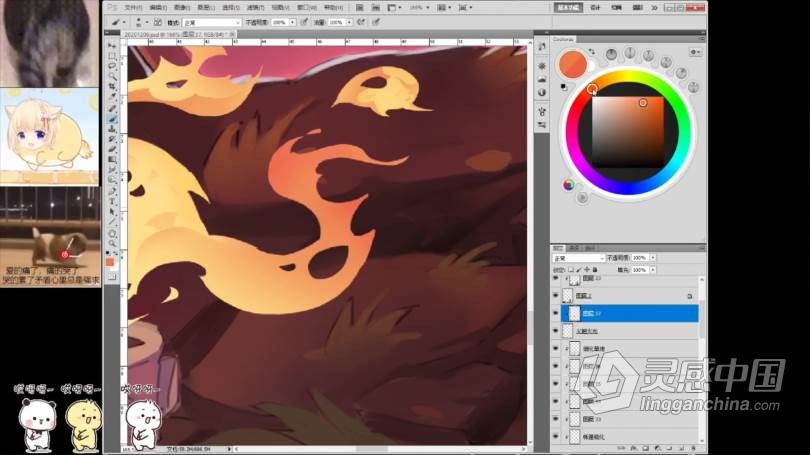Toggle the Brush panel icon in the options bar

tap(158, 23)
